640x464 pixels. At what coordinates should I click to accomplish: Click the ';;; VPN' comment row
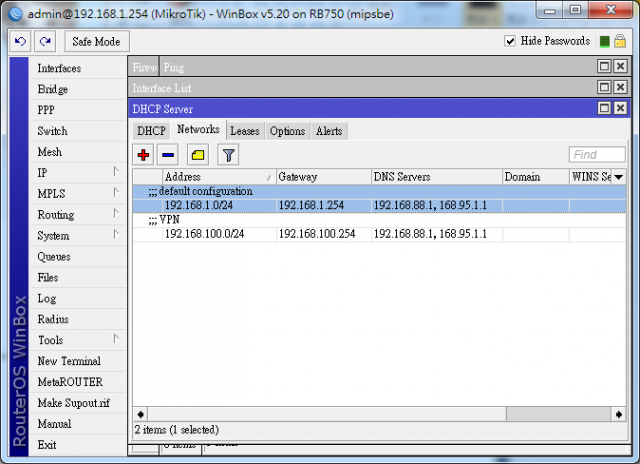pyautogui.click(x=379, y=220)
